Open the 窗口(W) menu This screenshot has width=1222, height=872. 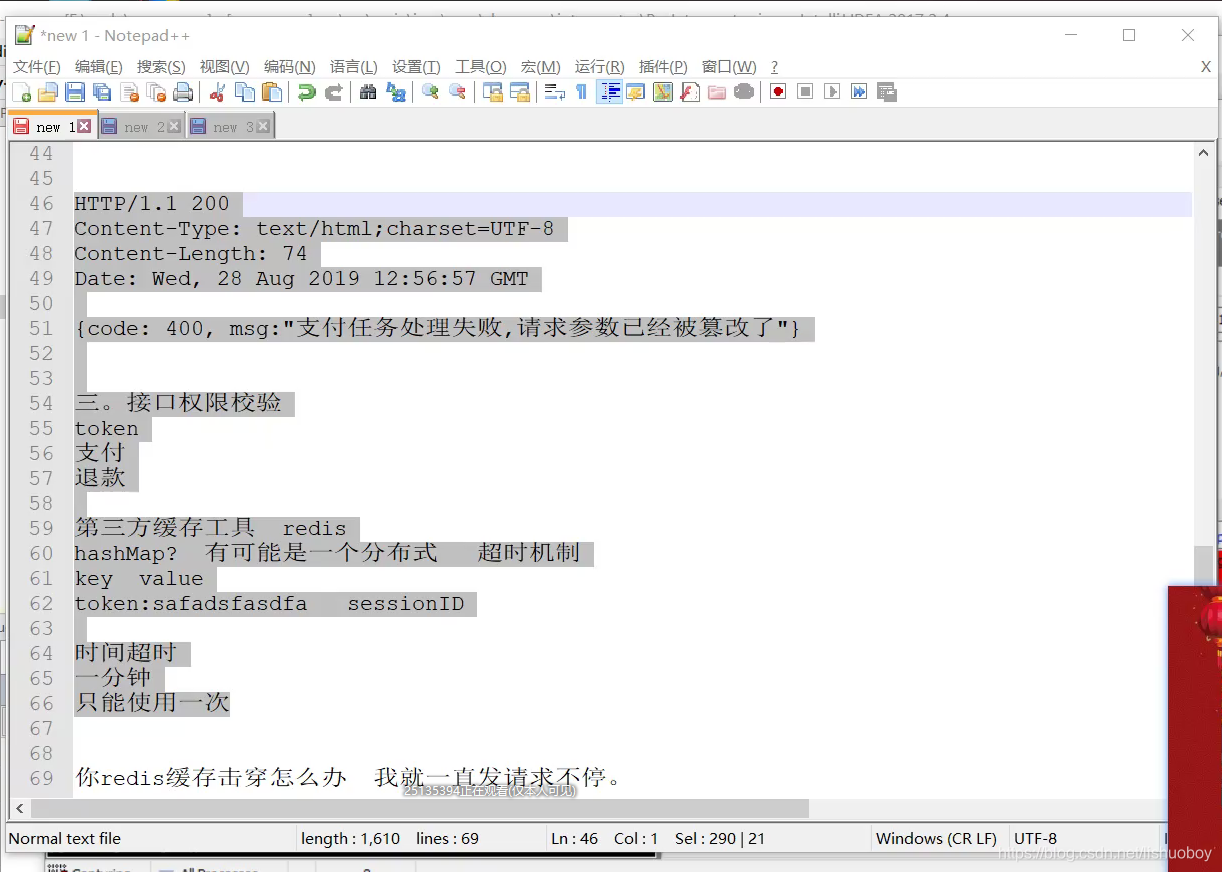point(729,66)
